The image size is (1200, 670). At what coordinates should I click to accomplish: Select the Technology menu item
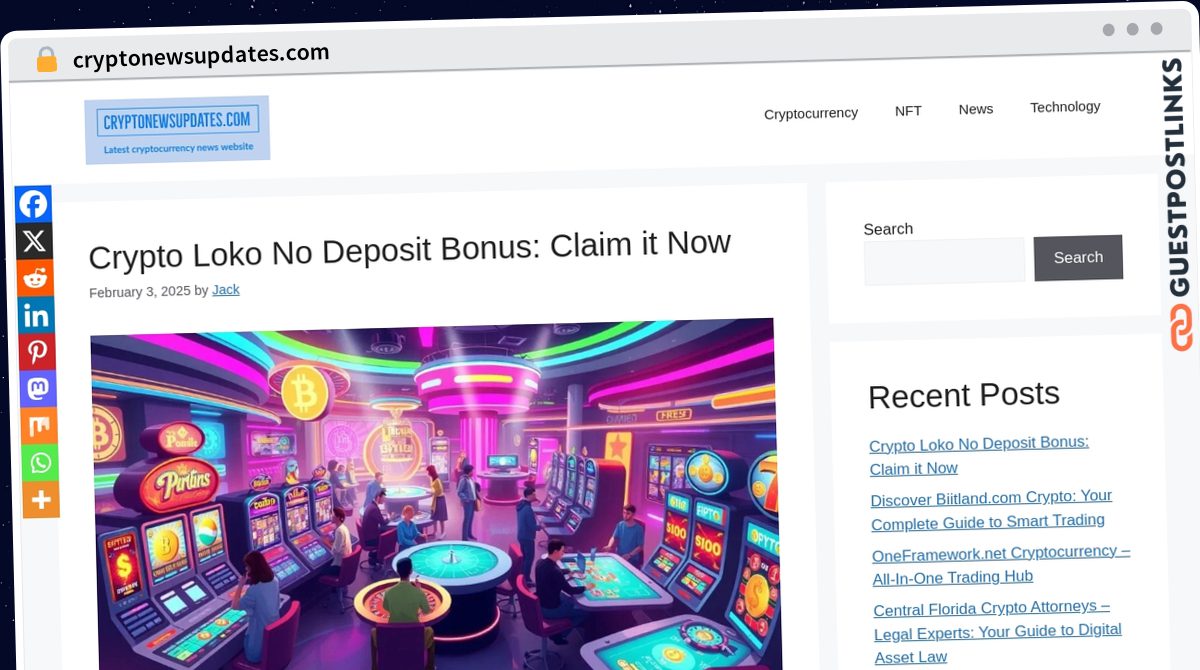point(1065,106)
